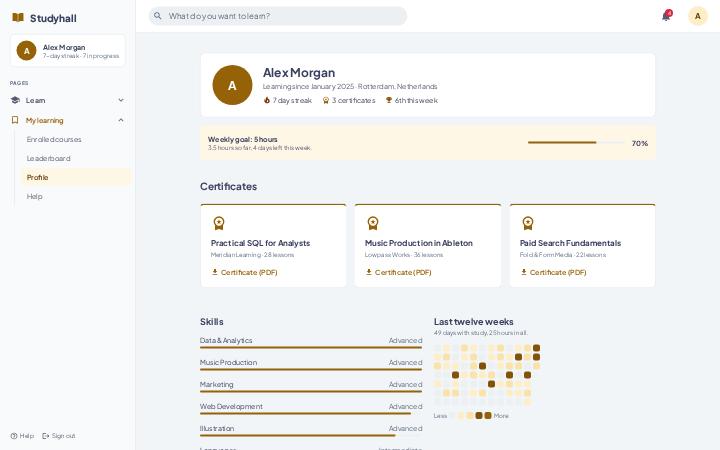This screenshot has height=450, width=720.
Task: Click the Studyhall book logo icon
Action: pos(18,17)
